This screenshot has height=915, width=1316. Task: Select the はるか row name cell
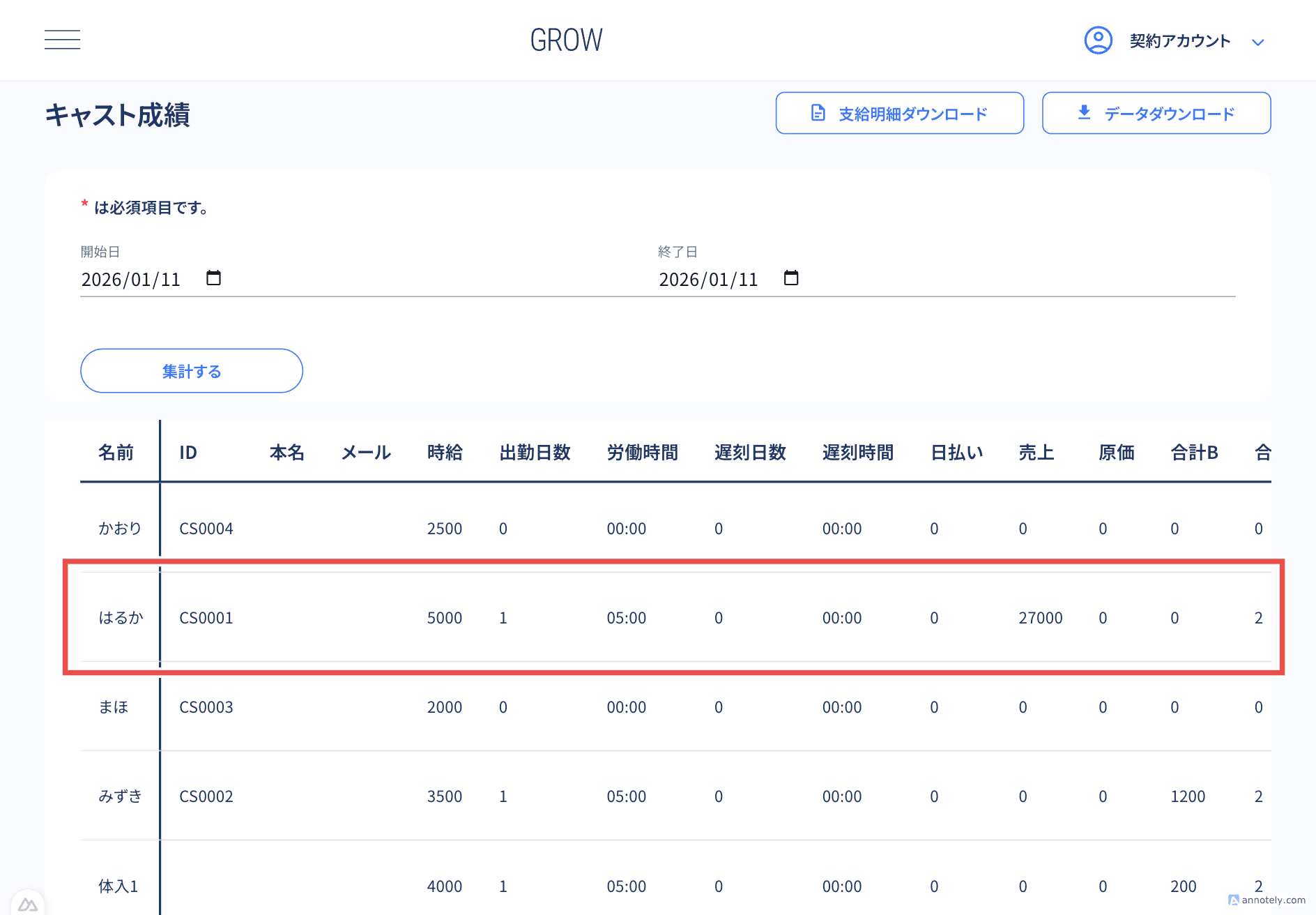click(121, 618)
